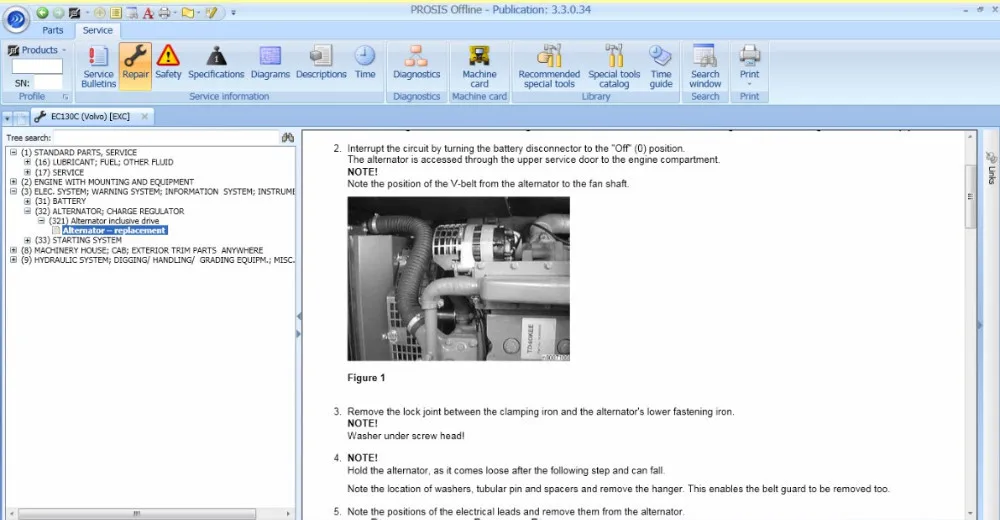
Task: Expand the (17) Service node
Action: 27,172
